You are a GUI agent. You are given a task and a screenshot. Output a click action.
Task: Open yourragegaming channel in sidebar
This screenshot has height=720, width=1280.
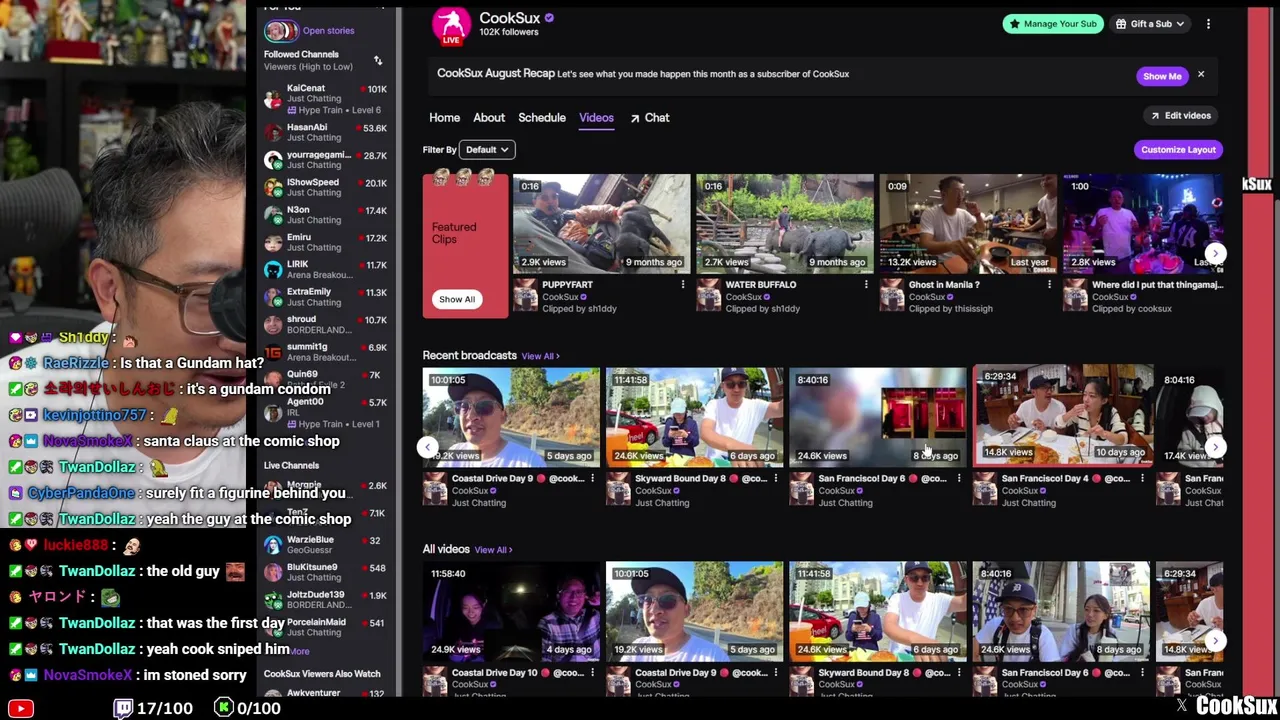coord(325,160)
